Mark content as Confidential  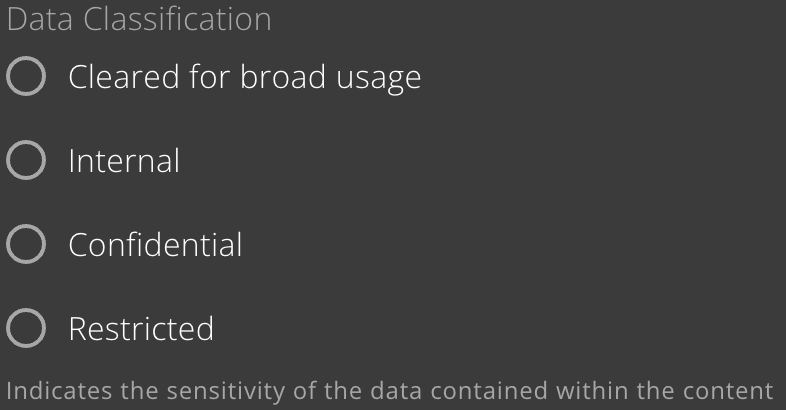26,244
